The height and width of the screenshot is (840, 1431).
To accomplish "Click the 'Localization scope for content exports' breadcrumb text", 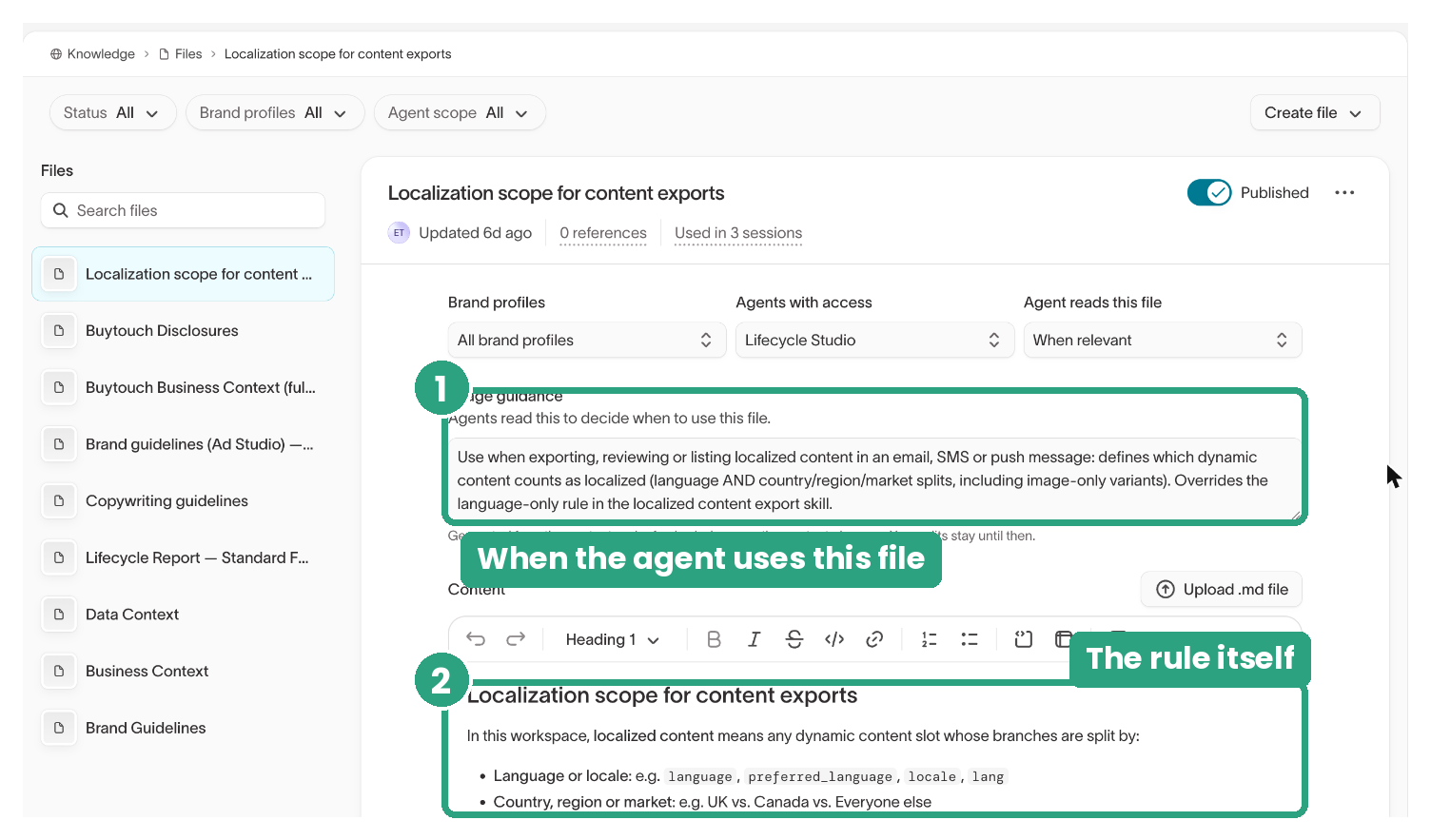I will point(338,54).
